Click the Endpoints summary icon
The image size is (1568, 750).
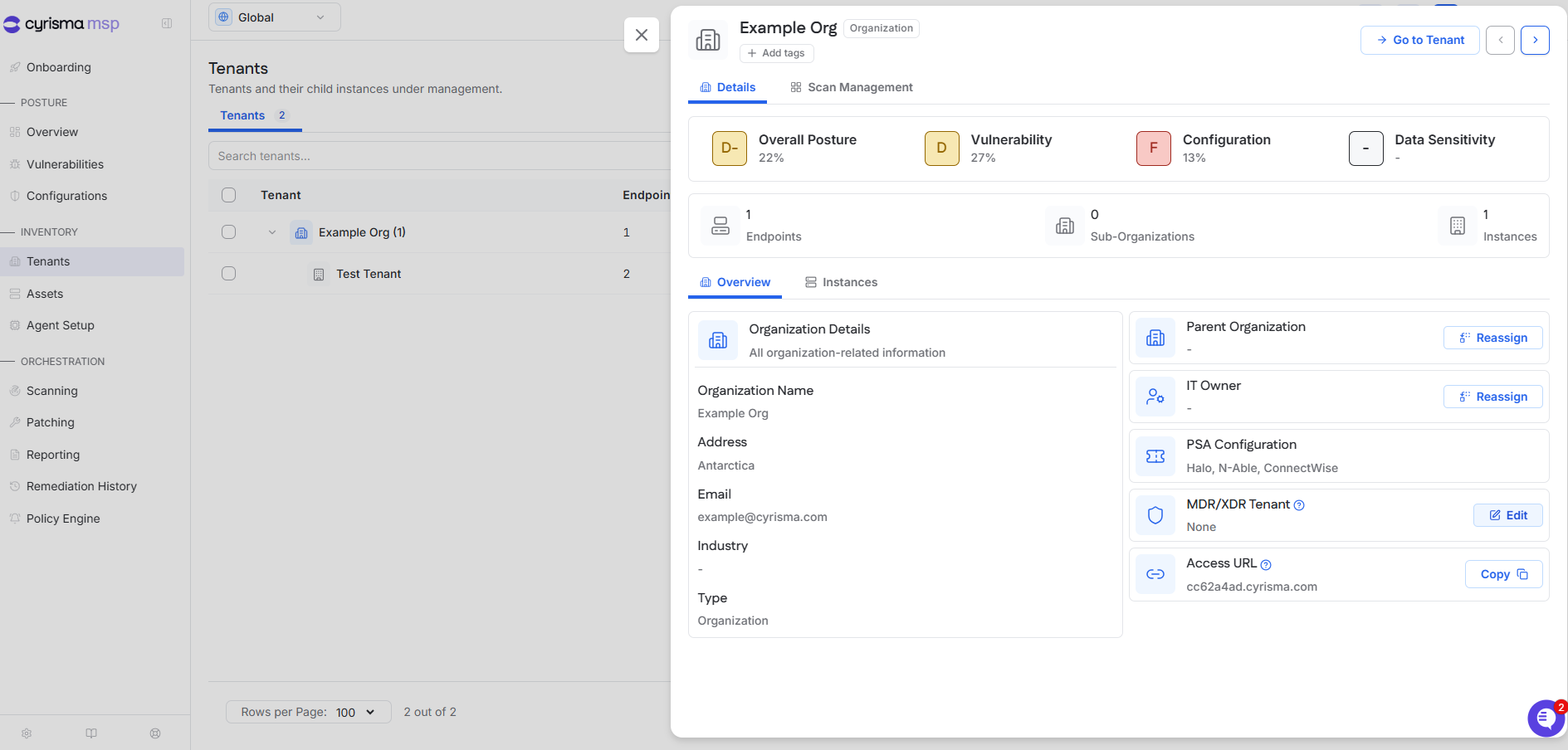720,226
